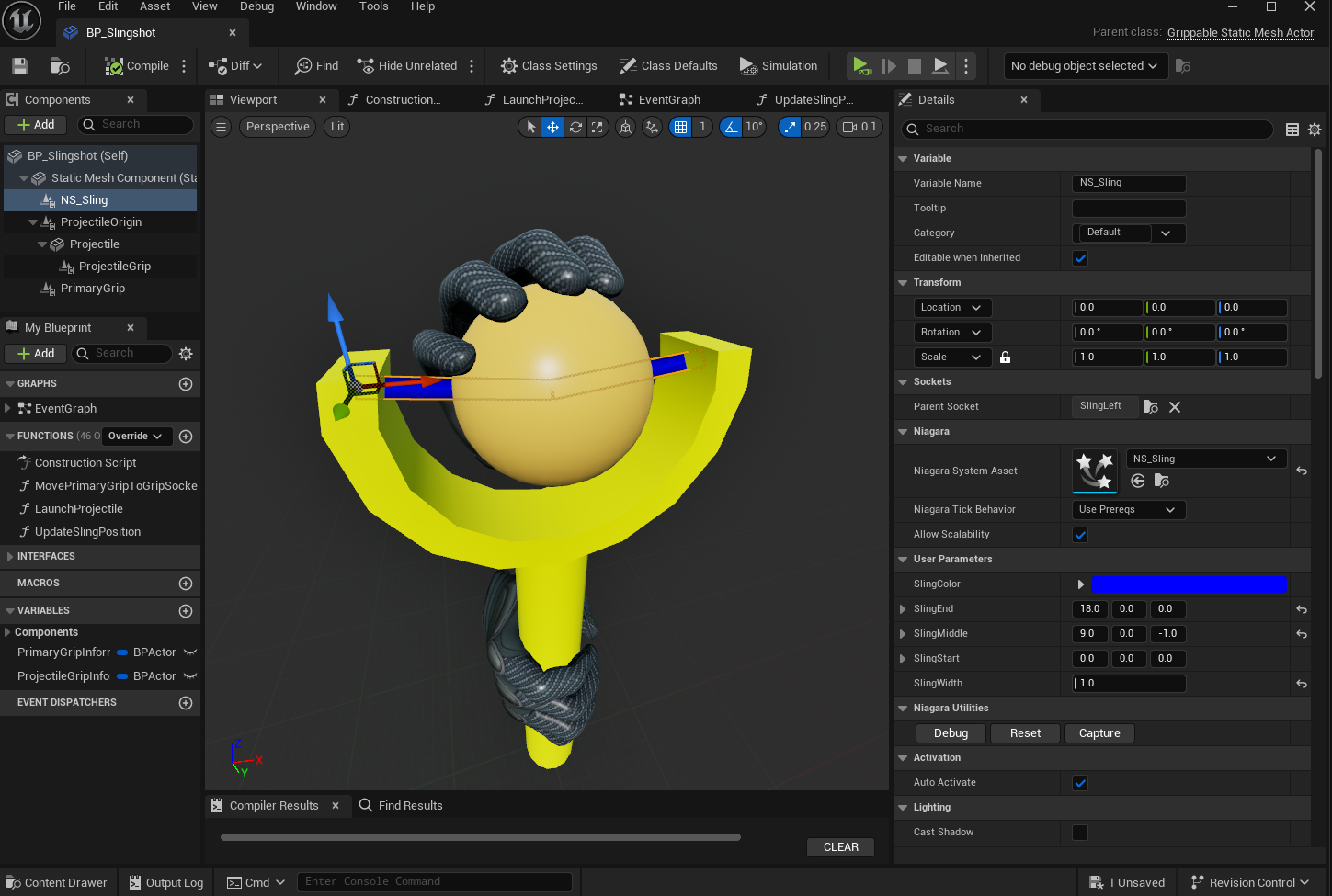This screenshot has width=1332, height=896.
Task: Click the blue SlingColor swatch
Action: (x=1188, y=584)
